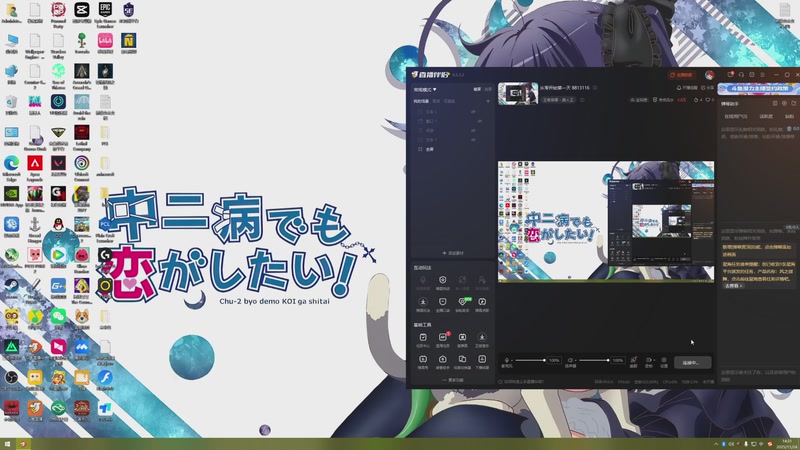This screenshot has width=800, height=450.
Task: Open the user avatar in title bar
Action: pos(709,75)
